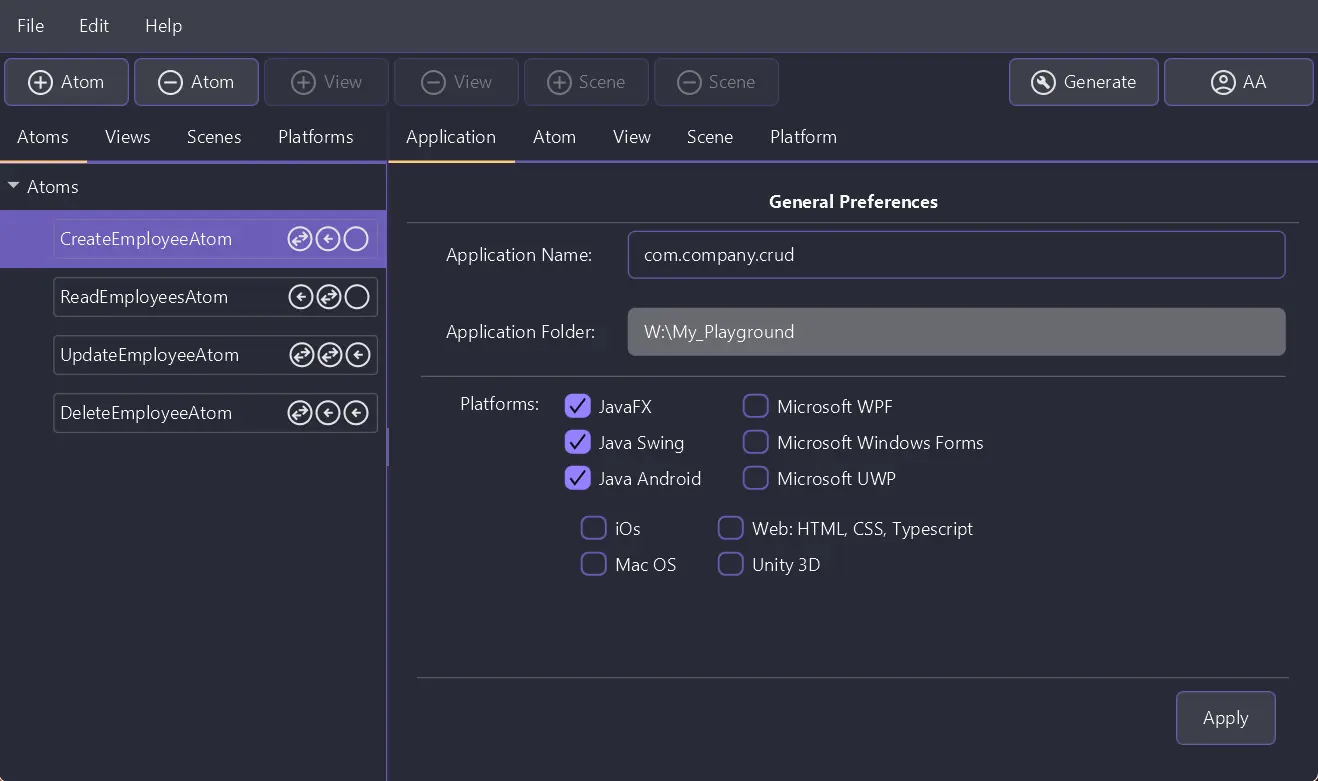
Task: Open the AA user account button
Action: [1238, 82]
